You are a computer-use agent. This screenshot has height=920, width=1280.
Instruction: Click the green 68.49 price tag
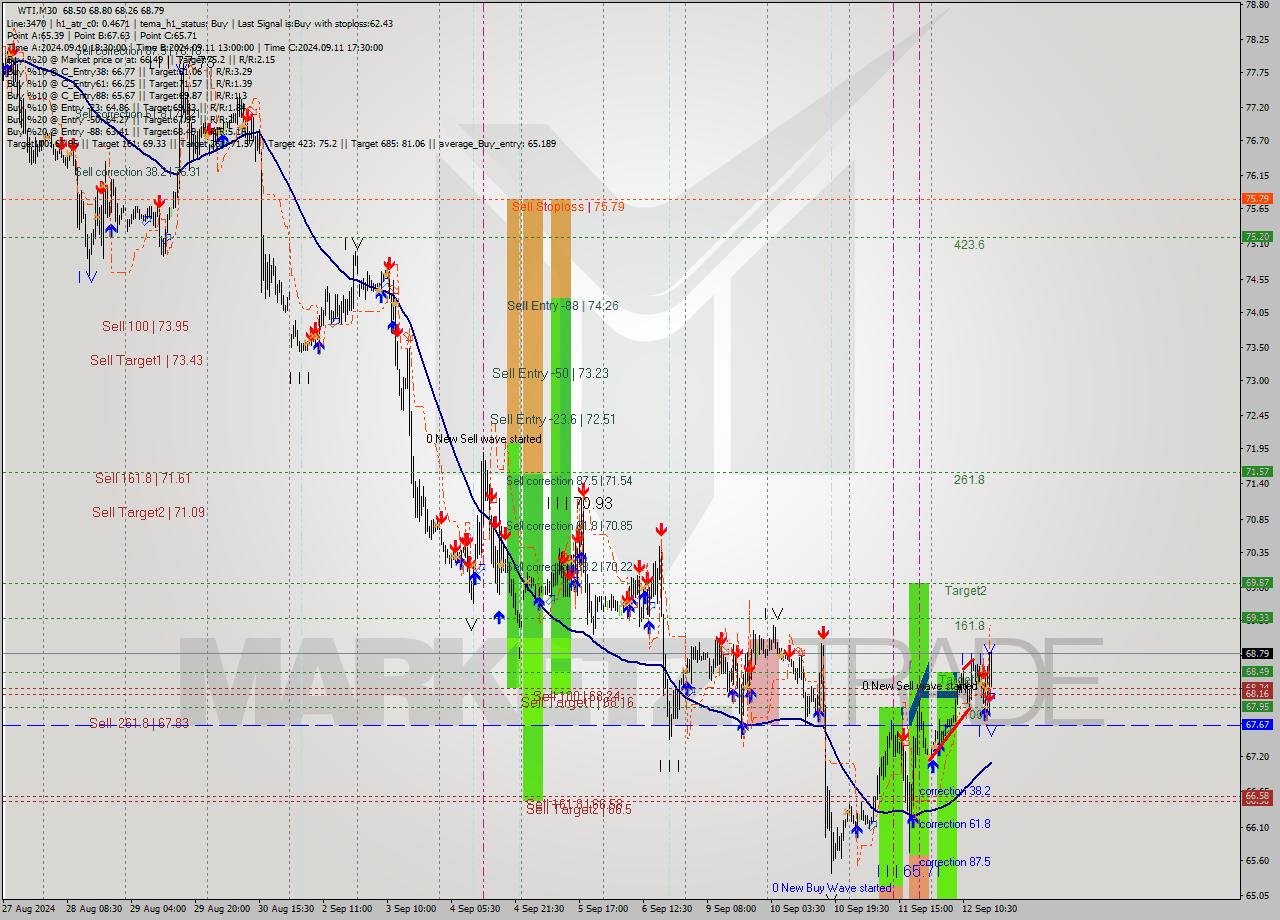click(x=1256, y=672)
